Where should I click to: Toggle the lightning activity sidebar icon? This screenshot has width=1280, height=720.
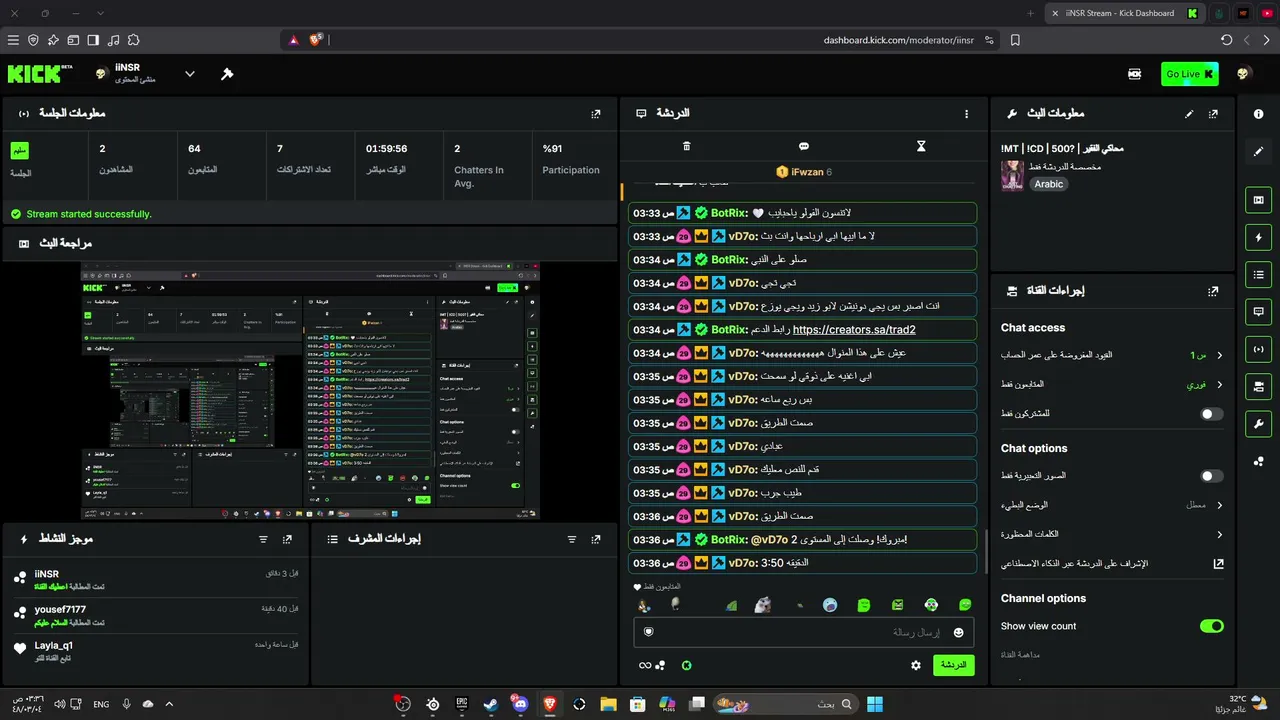click(x=1258, y=237)
